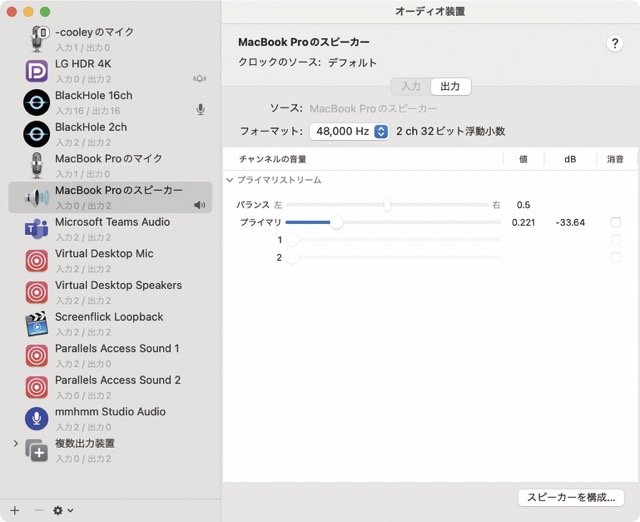
Task: Click the Parallels Access Sound 2 icon
Action: pyautogui.click(x=37, y=387)
